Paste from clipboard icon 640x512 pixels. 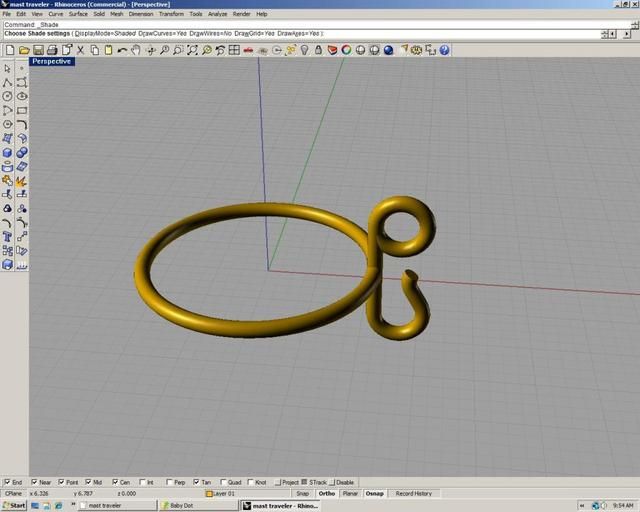click(109, 50)
